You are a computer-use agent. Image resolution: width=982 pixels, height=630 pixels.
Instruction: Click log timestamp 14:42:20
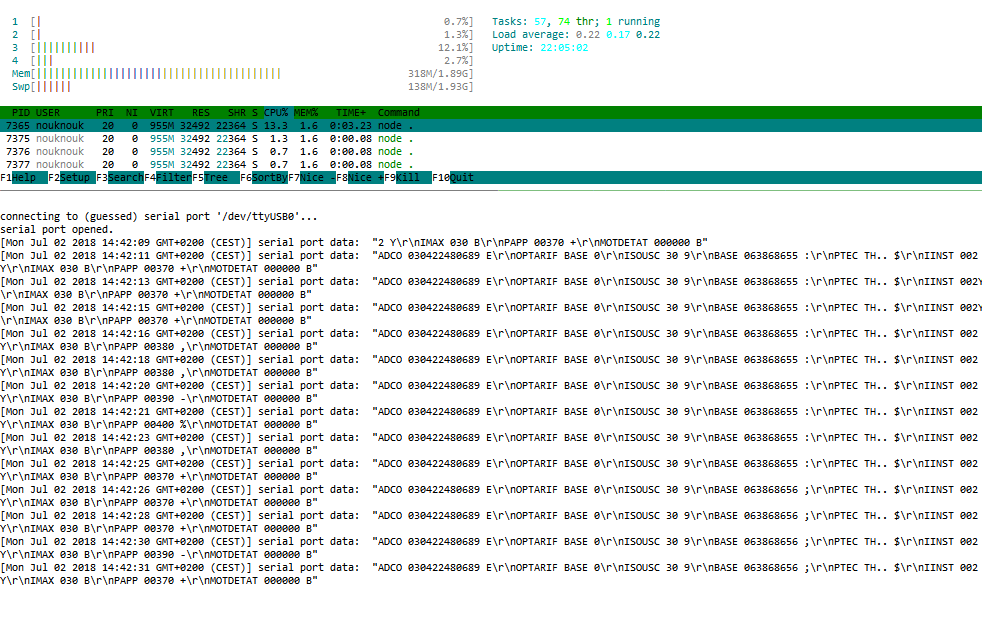(x=126, y=386)
